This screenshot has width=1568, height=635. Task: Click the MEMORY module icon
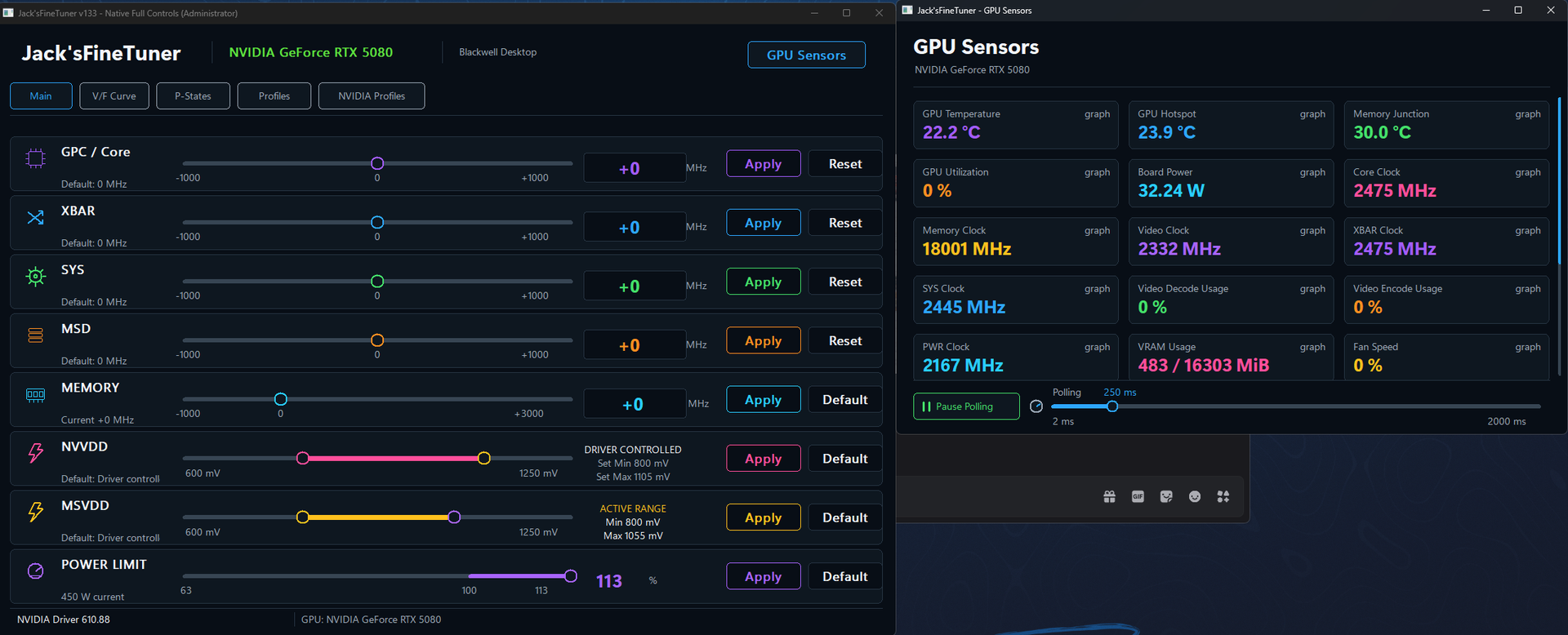tap(35, 395)
